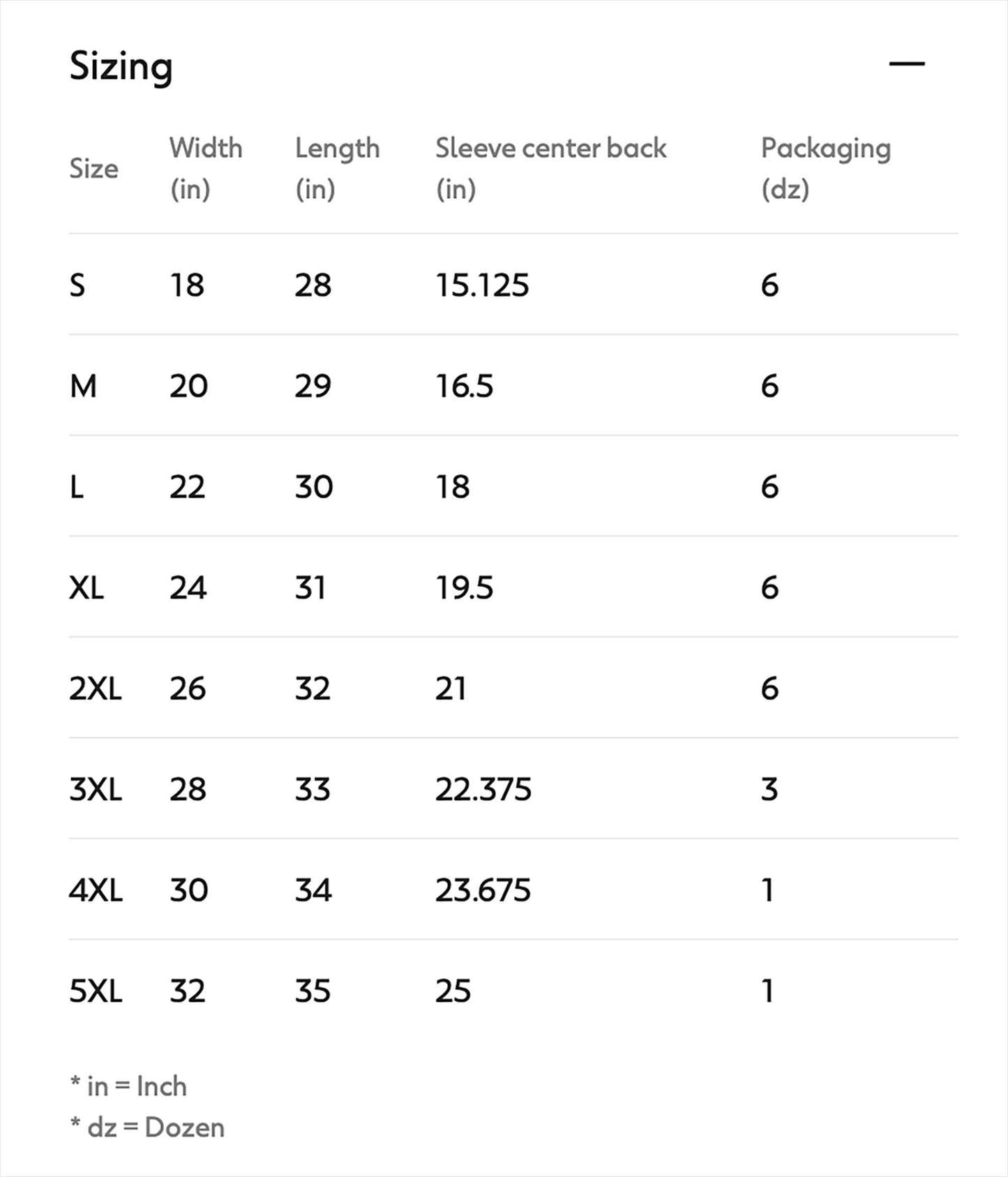
Task: Click the sleeve measurement 15.125 for size S
Action: click(x=481, y=284)
